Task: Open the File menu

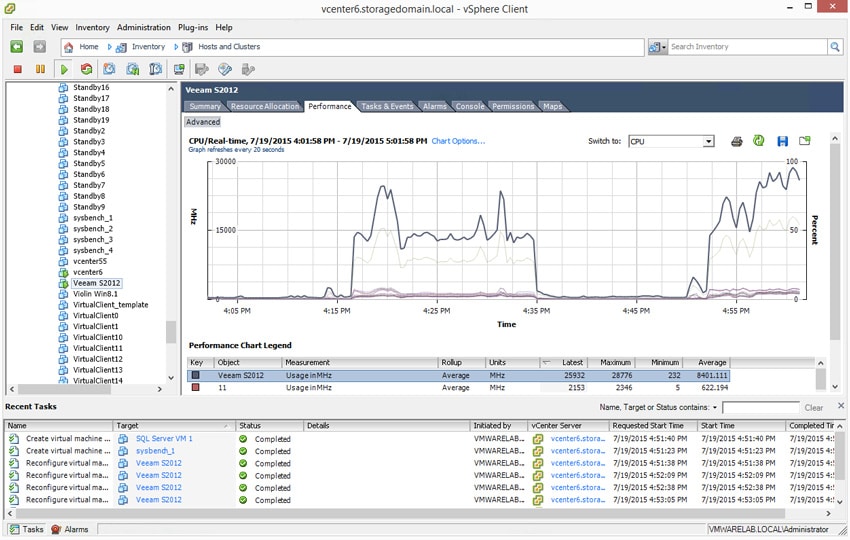Action: point(16,28)
